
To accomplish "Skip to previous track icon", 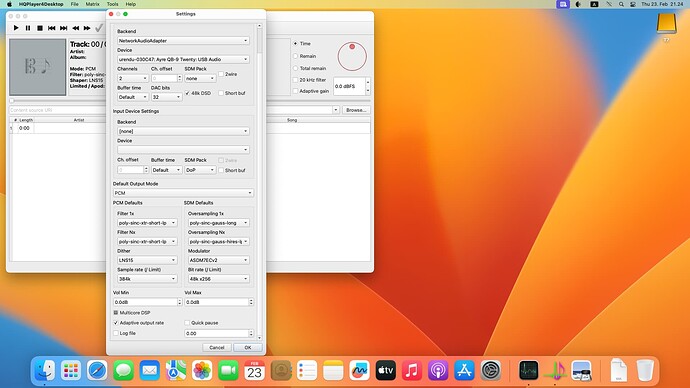I will [x=51, y=28].
